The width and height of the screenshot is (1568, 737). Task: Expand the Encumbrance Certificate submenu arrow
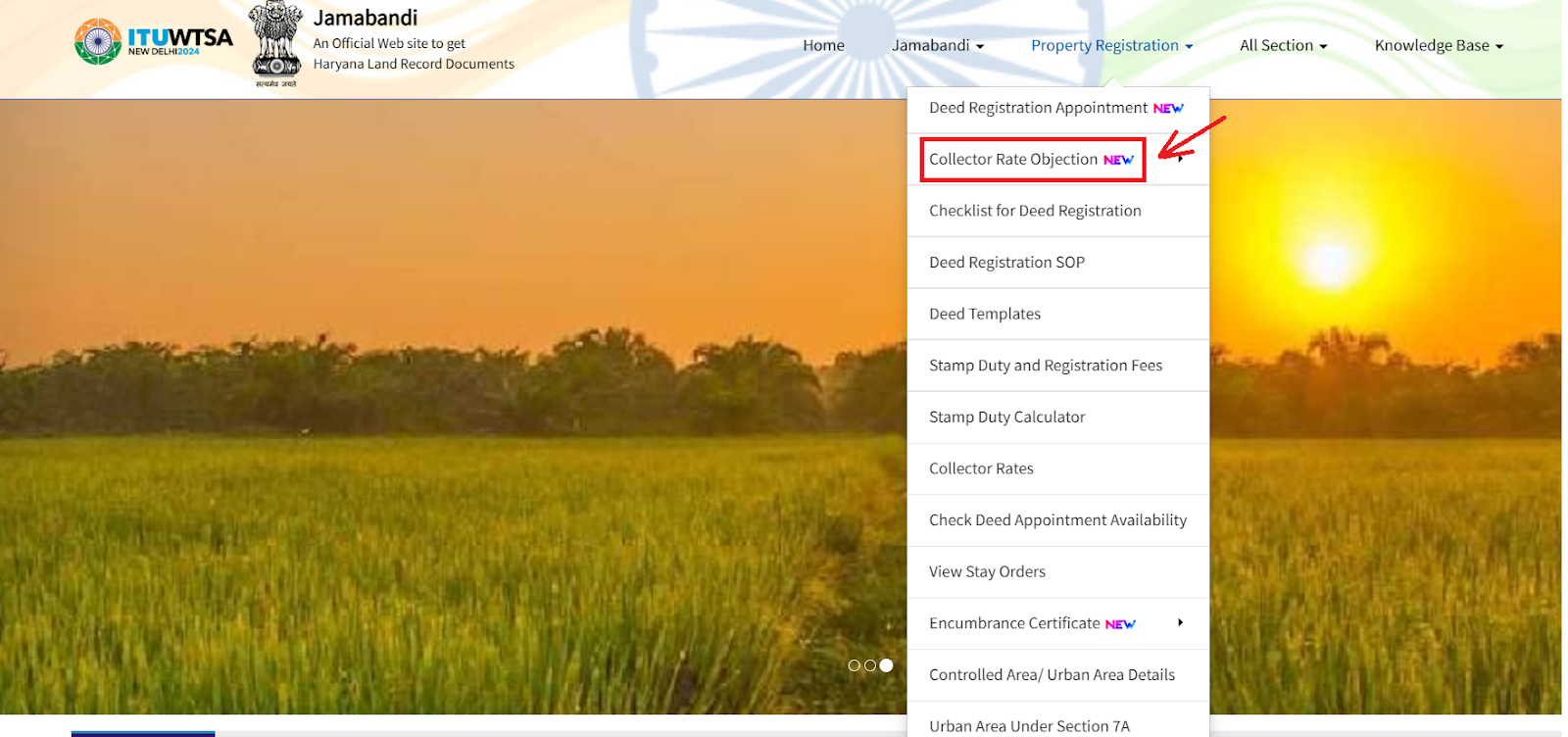click(1180, 622)
